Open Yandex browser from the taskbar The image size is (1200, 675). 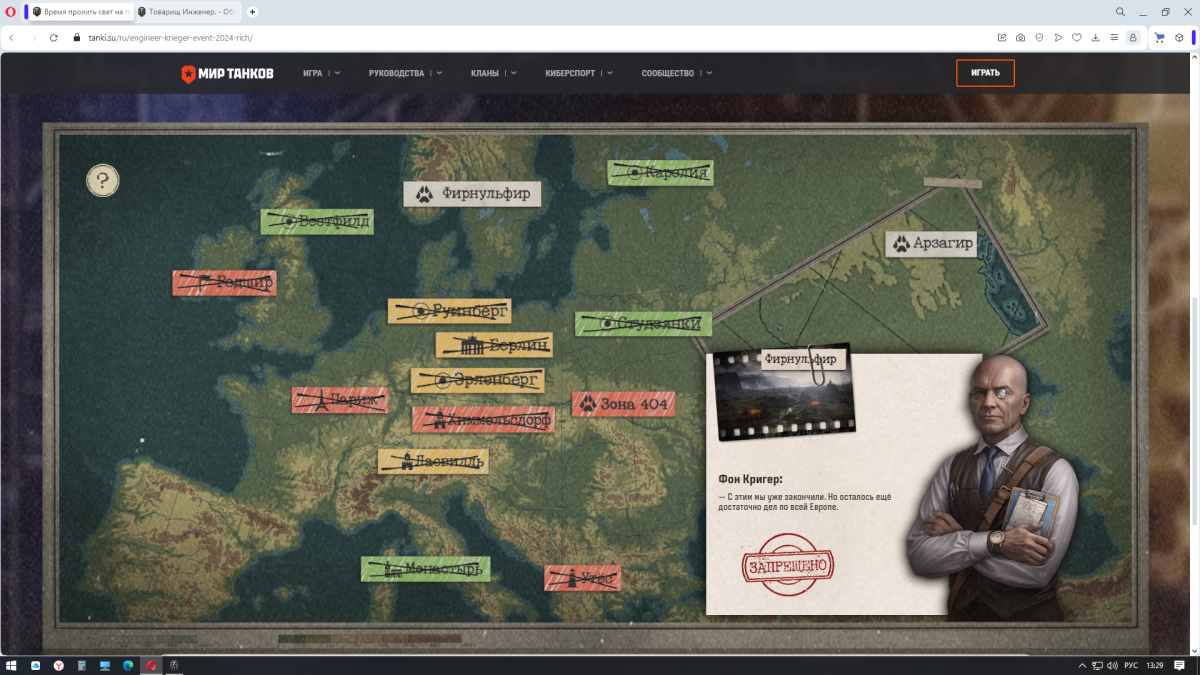(x=59, y=665)
